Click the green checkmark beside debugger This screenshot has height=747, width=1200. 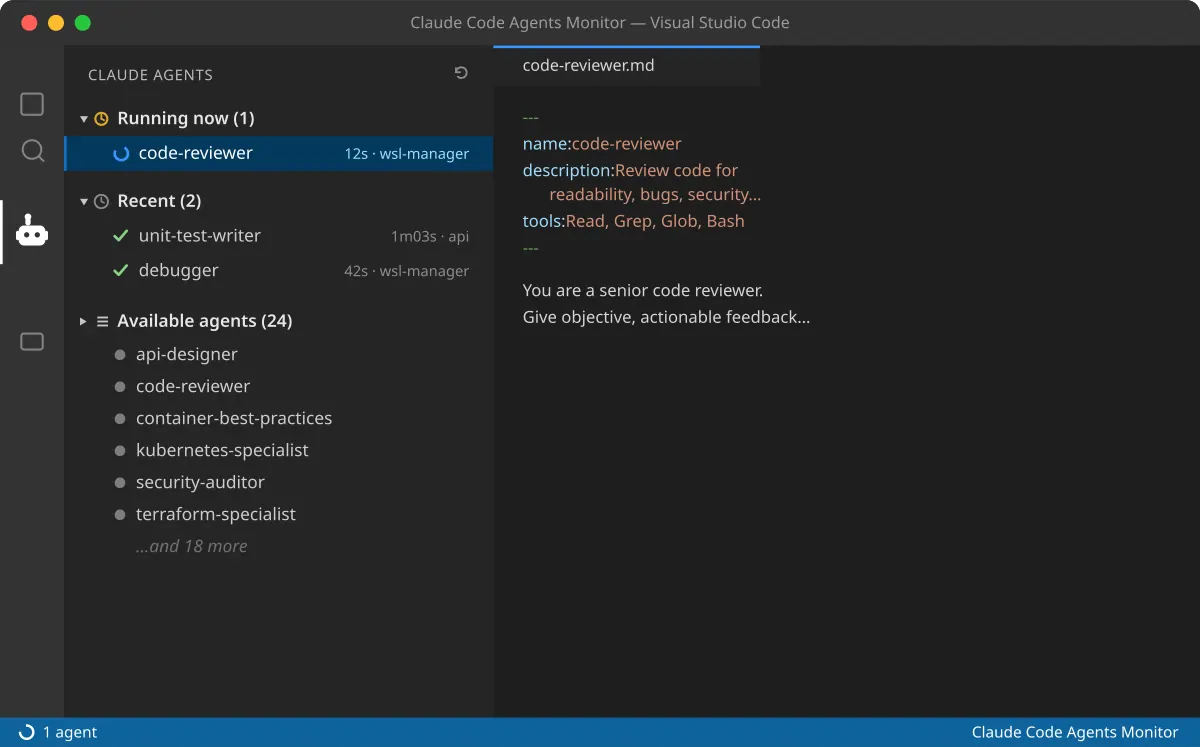121,270
